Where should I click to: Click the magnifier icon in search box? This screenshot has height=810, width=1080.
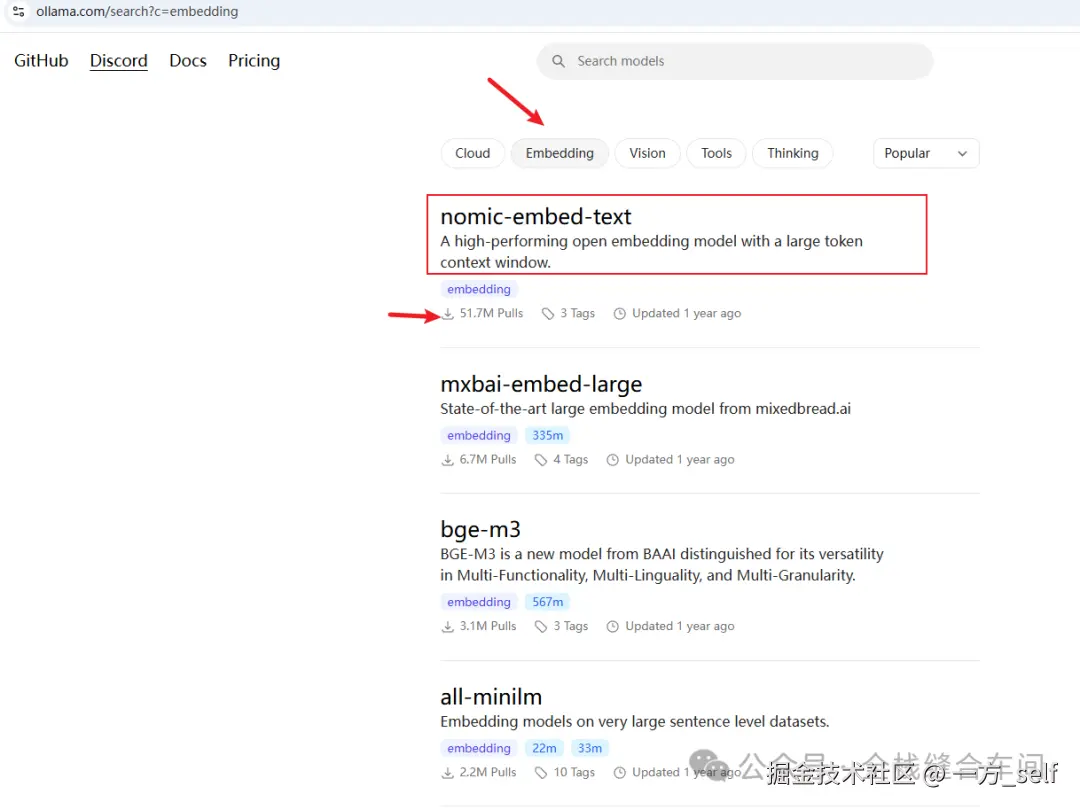click(x=558, y=61)
